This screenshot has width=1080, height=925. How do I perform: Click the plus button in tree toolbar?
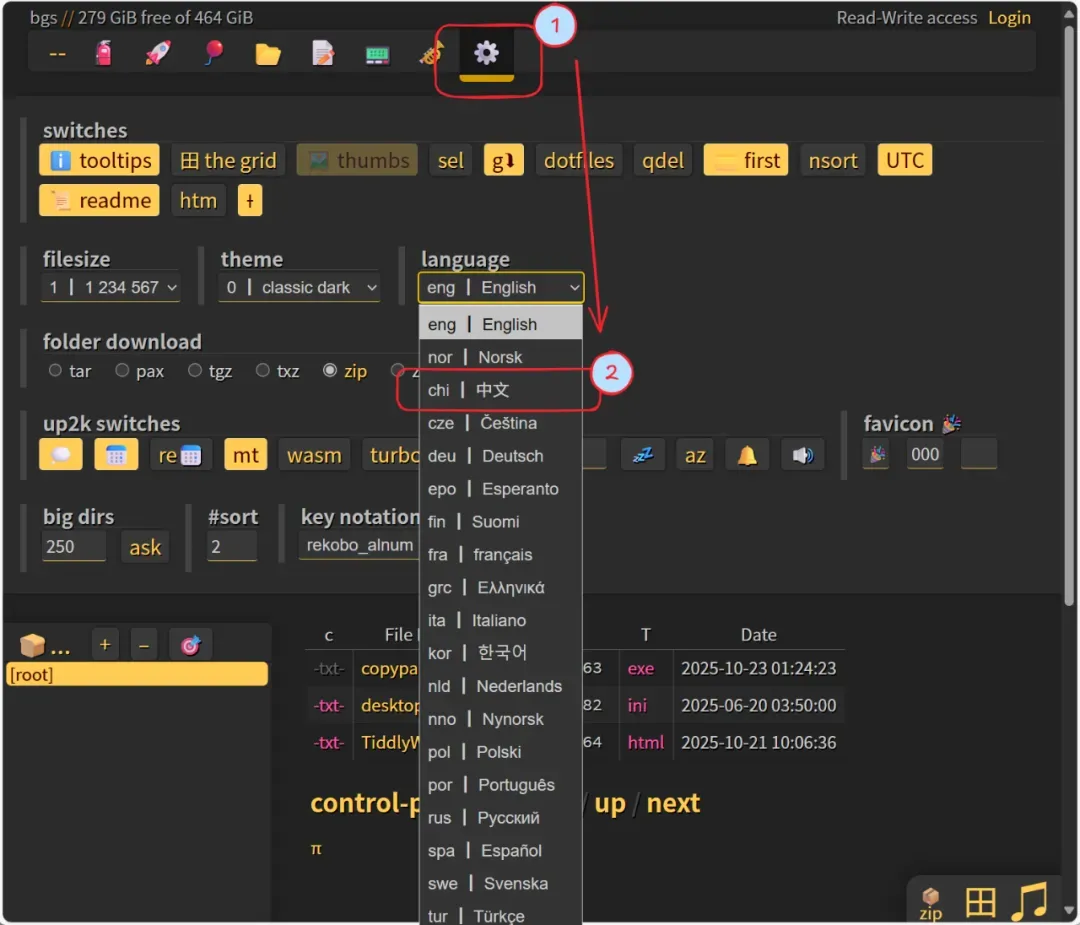point(105,645)
